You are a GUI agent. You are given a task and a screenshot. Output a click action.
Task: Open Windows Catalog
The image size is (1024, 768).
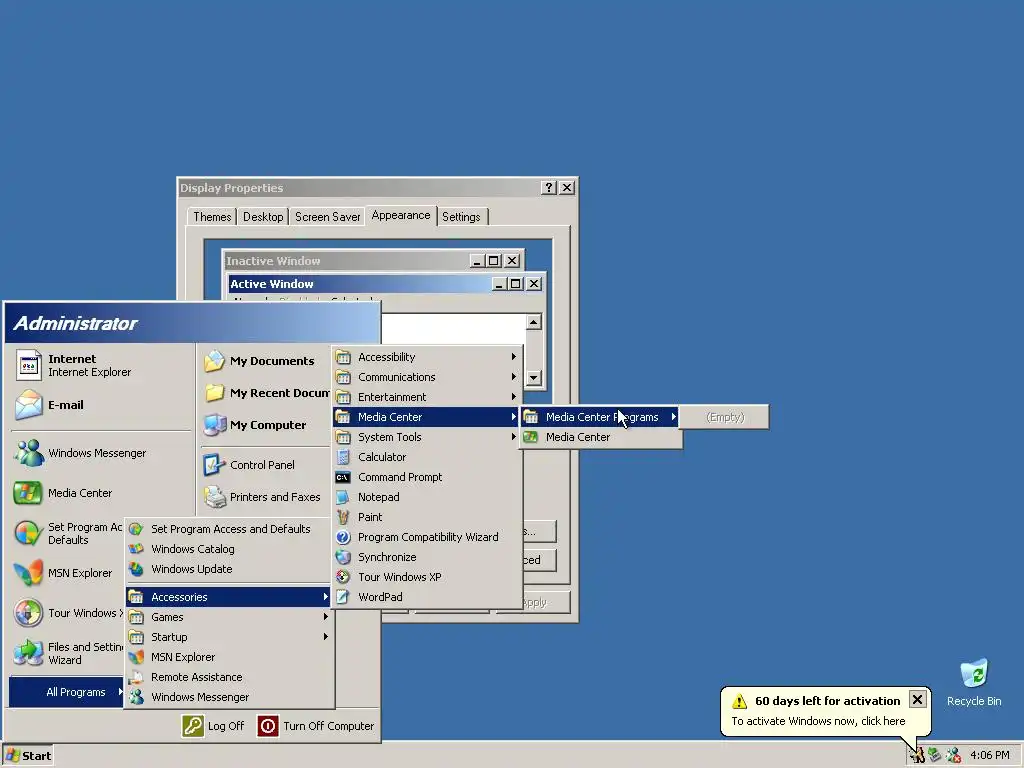[x=229, y=549]
